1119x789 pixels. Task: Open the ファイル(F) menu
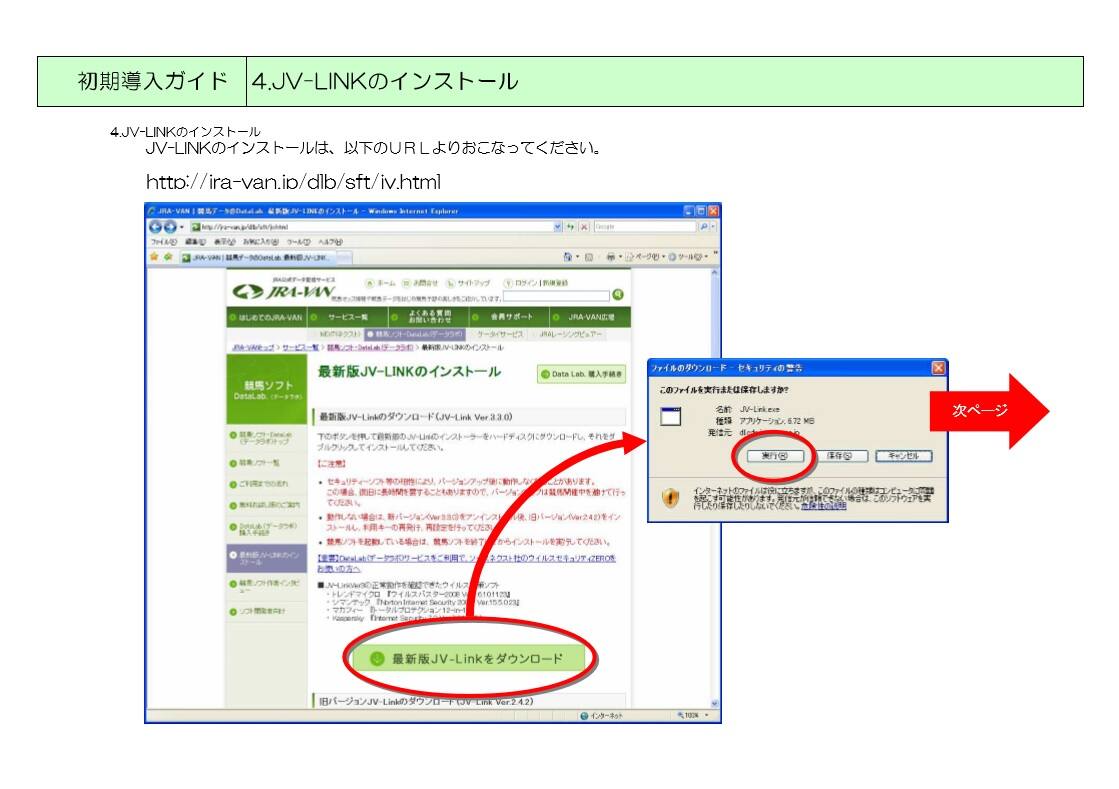163,243
